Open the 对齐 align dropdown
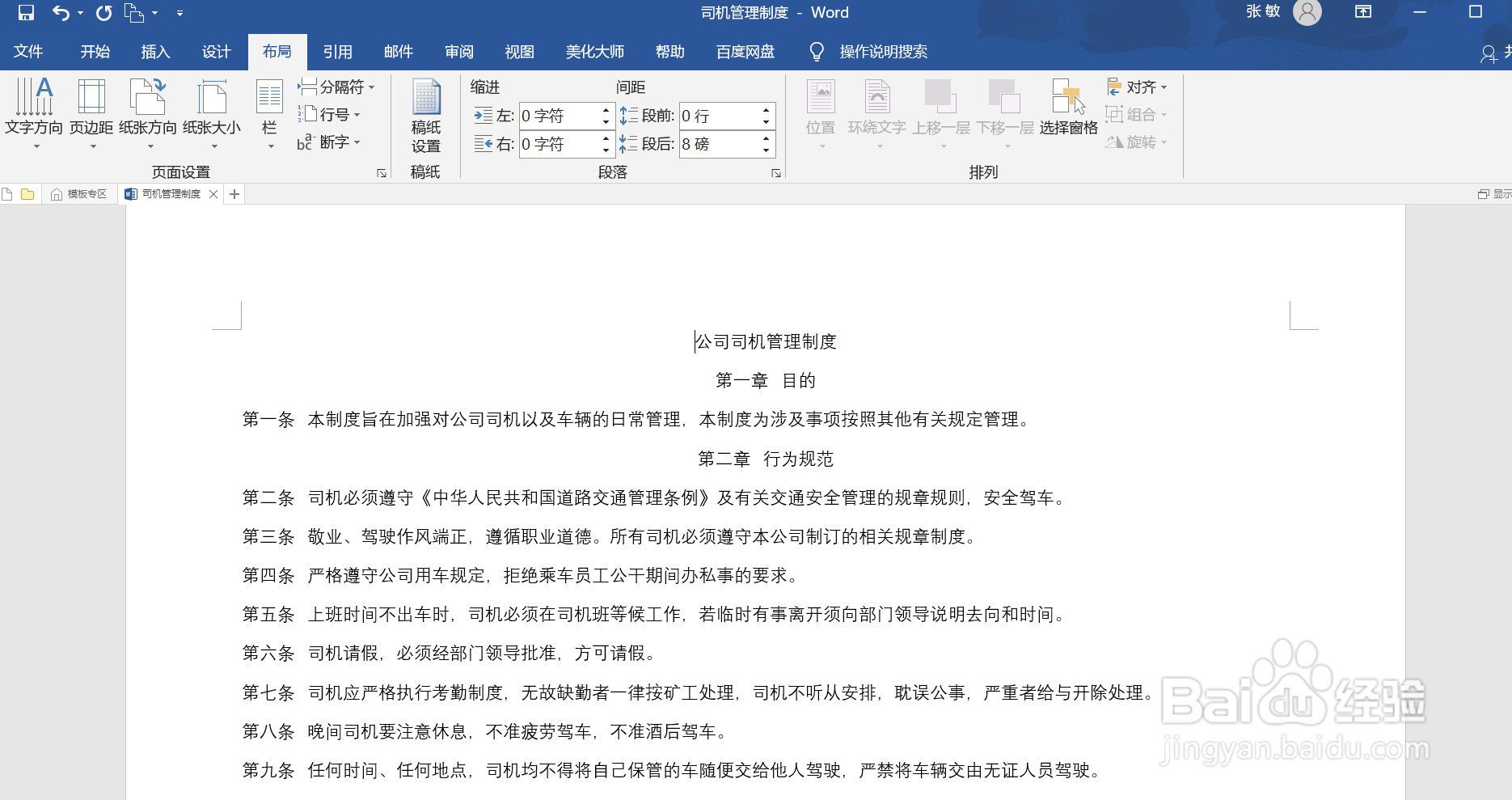The image size is (1512, 800). (1136, 87)
